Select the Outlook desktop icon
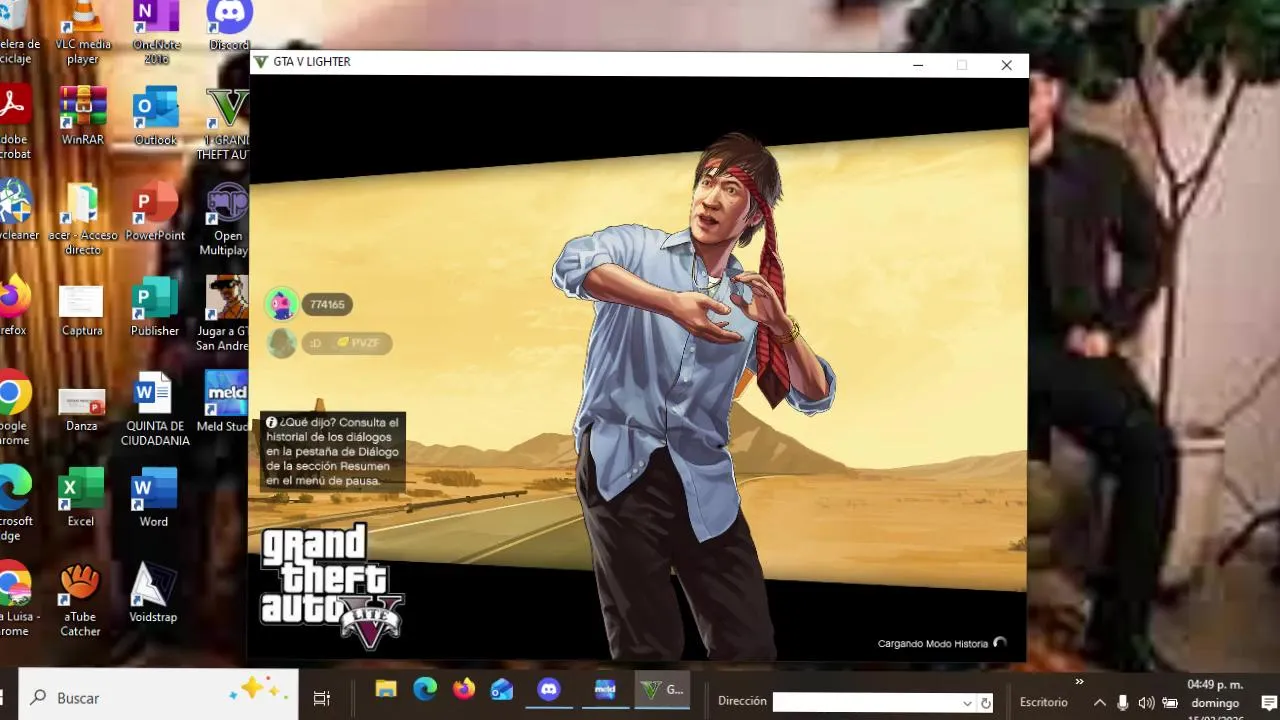 click(155, 116)
